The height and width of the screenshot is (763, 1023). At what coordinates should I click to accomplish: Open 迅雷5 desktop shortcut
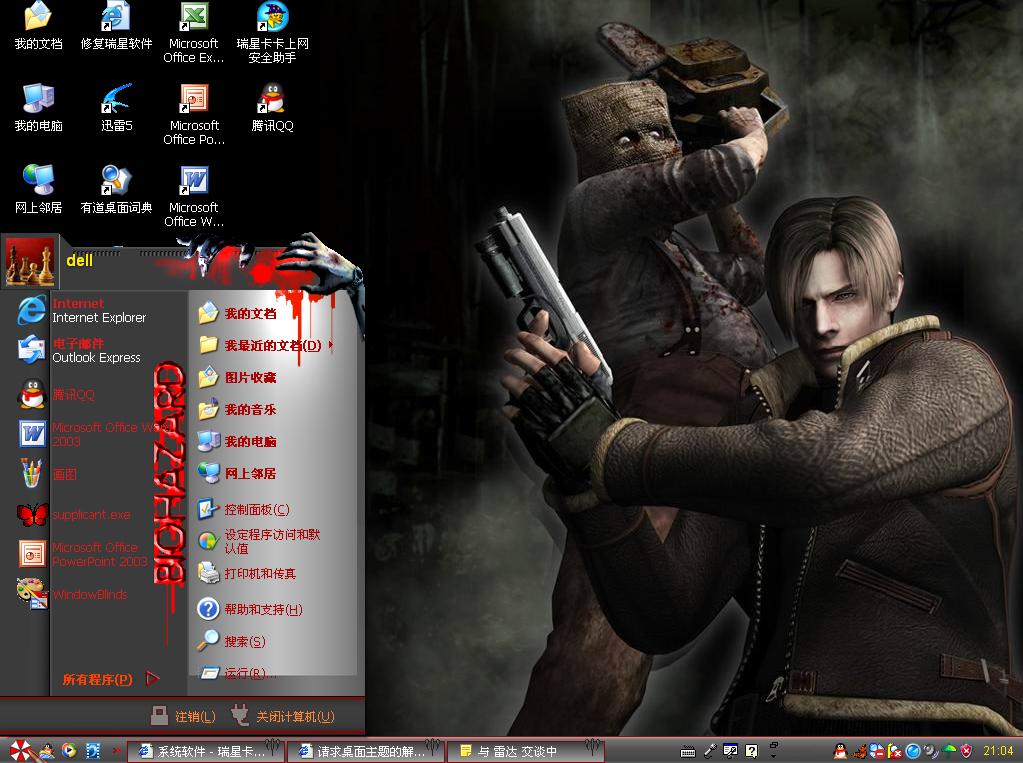[116, 107]
